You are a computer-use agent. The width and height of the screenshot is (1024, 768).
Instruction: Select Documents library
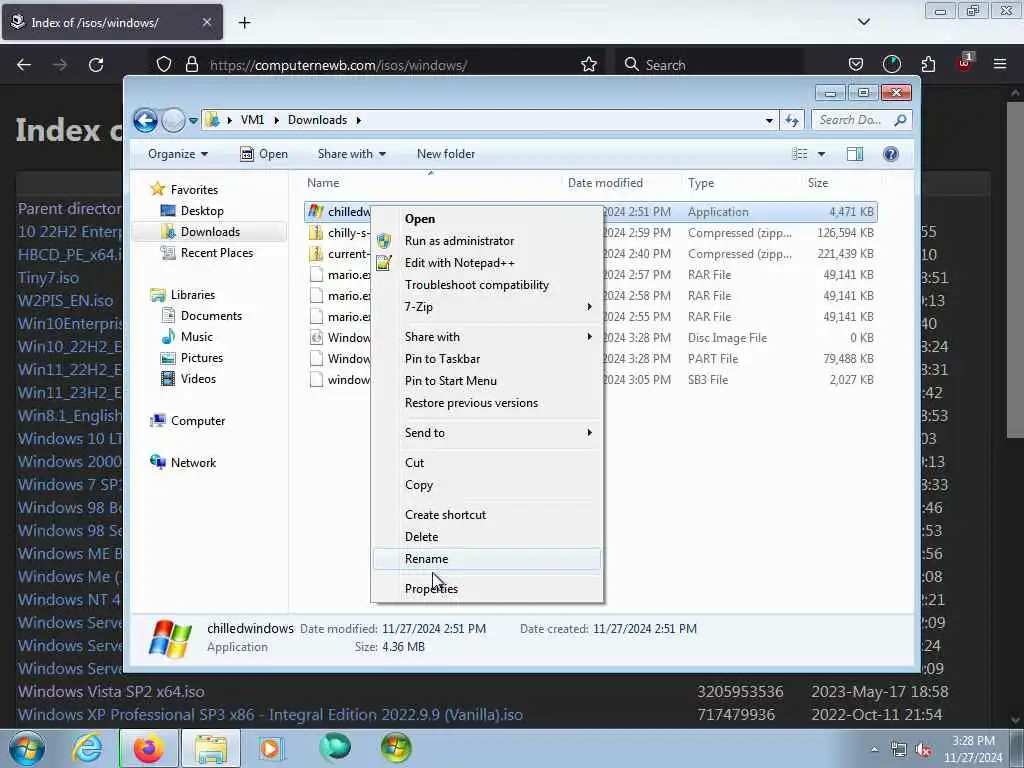[x=201, y=316]
